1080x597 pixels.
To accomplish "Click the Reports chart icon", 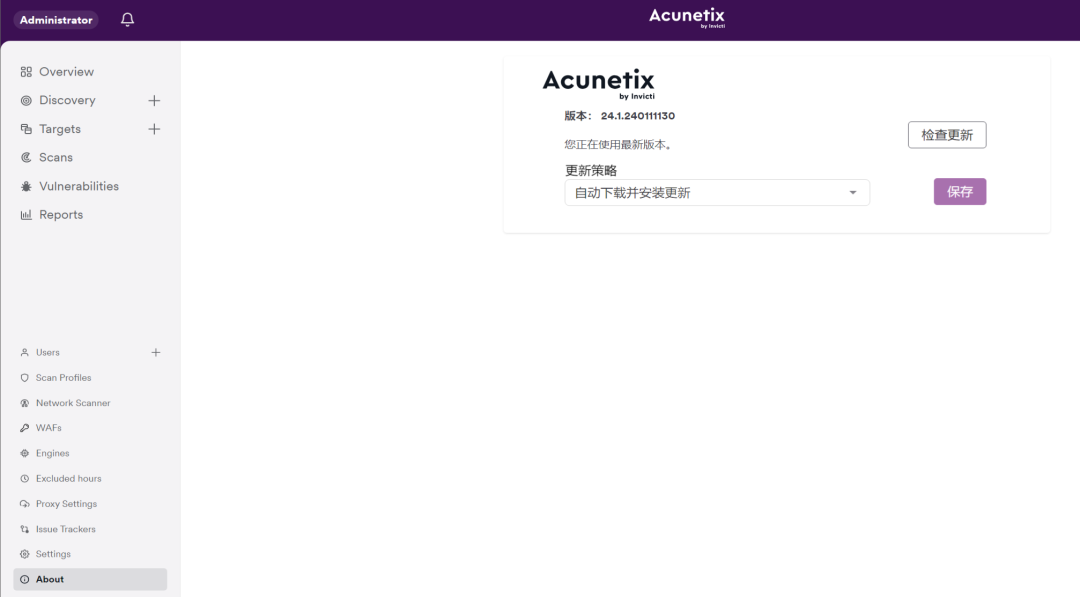I will [x=26, y=215].
